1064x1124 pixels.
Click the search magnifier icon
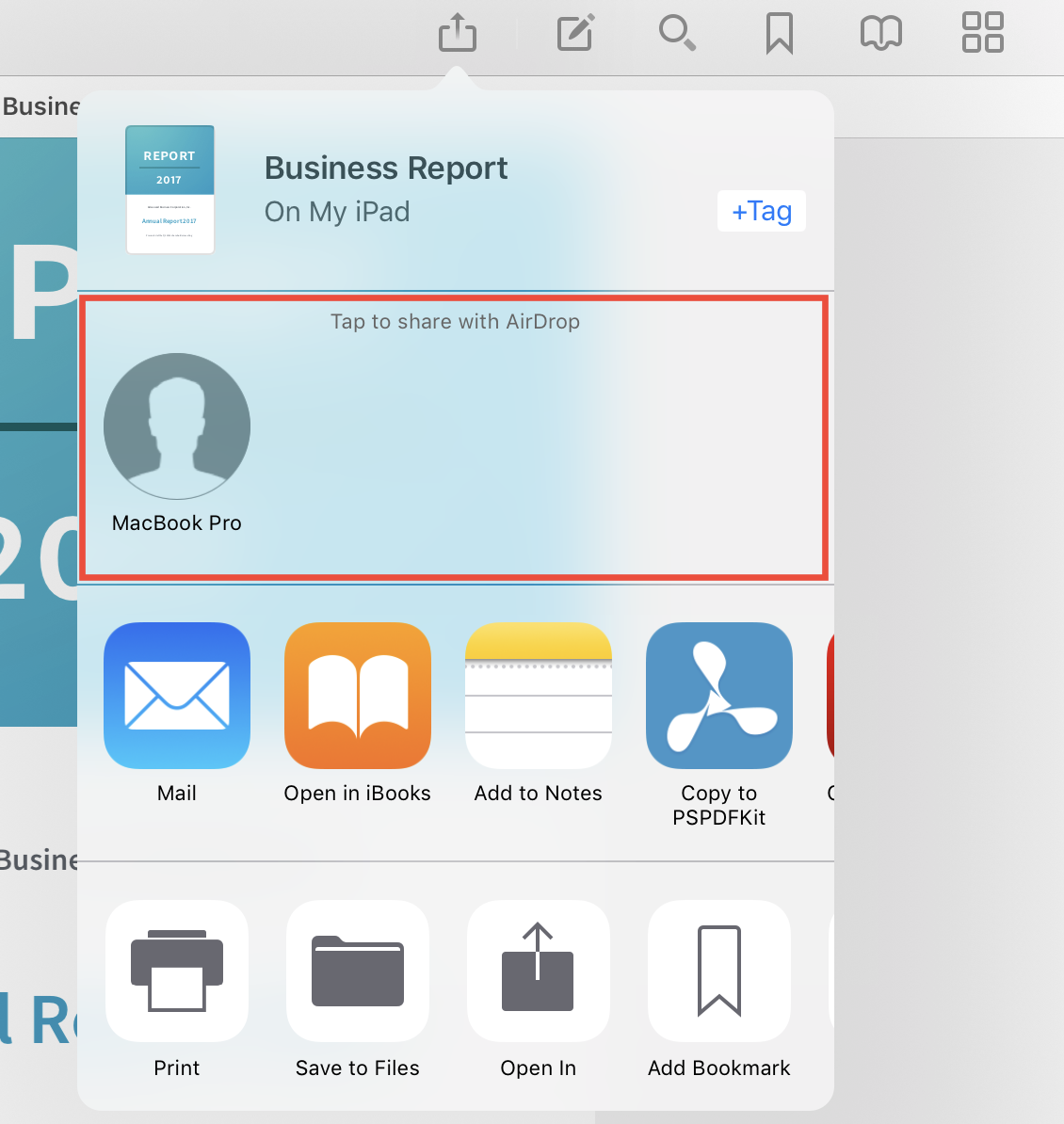(677, 33)
